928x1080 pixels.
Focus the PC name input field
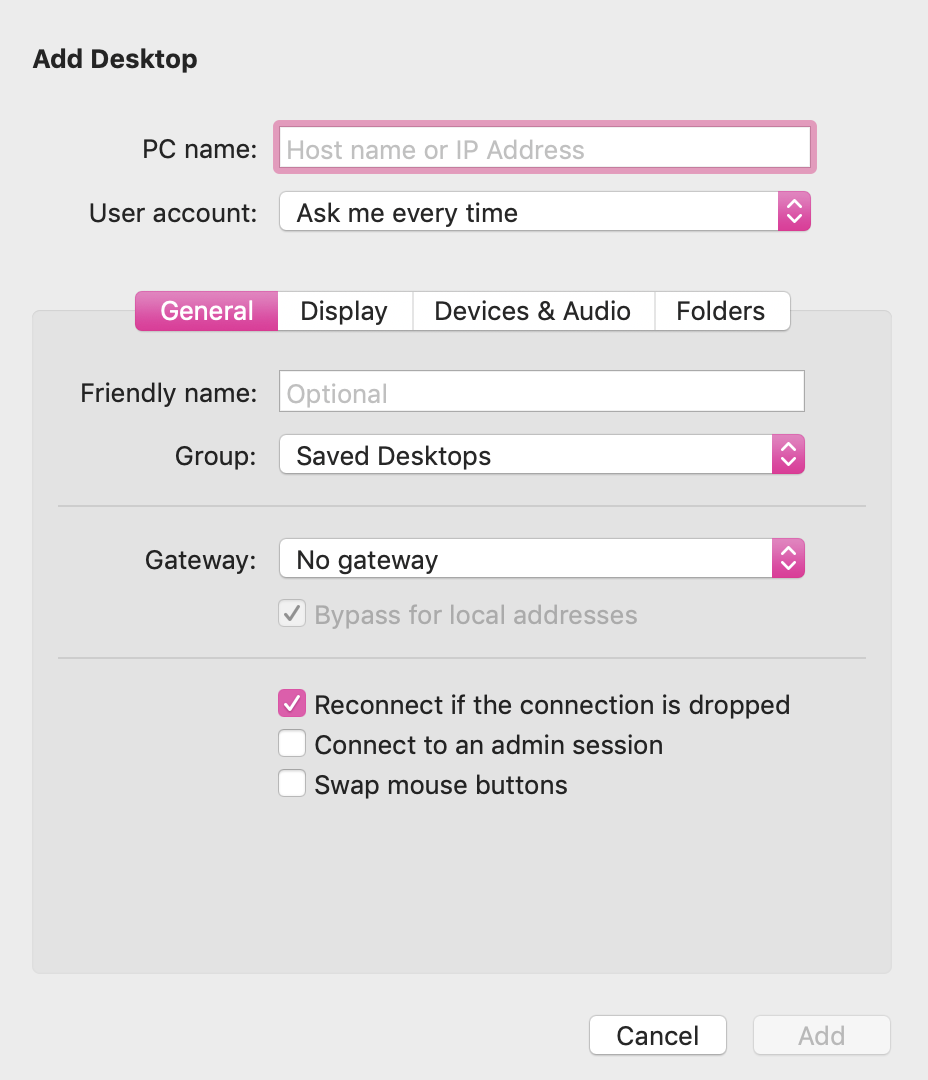544,149
